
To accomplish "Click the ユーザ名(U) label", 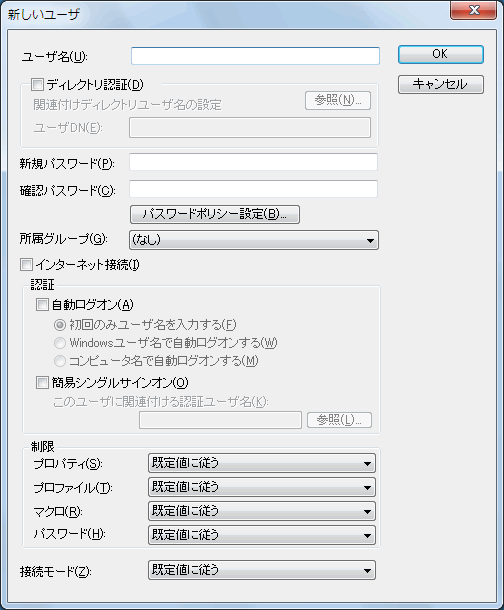I will [54, 57].
